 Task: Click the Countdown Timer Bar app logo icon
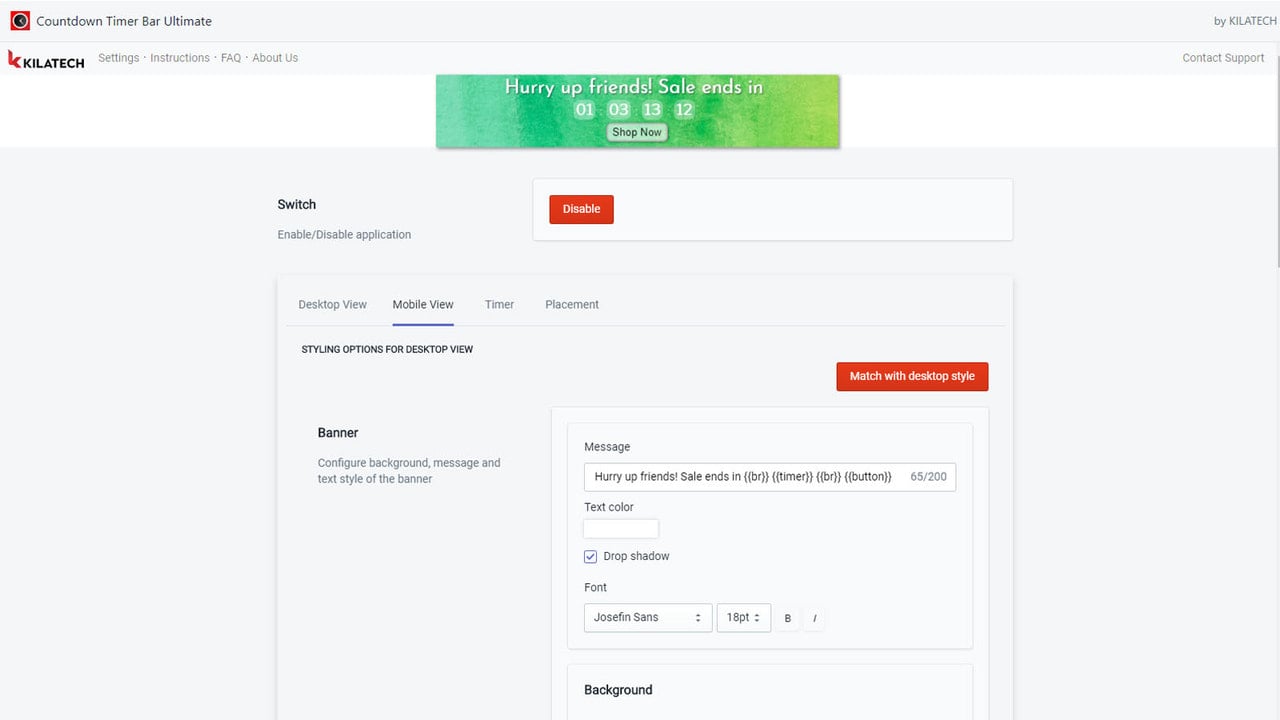(20, 21)
